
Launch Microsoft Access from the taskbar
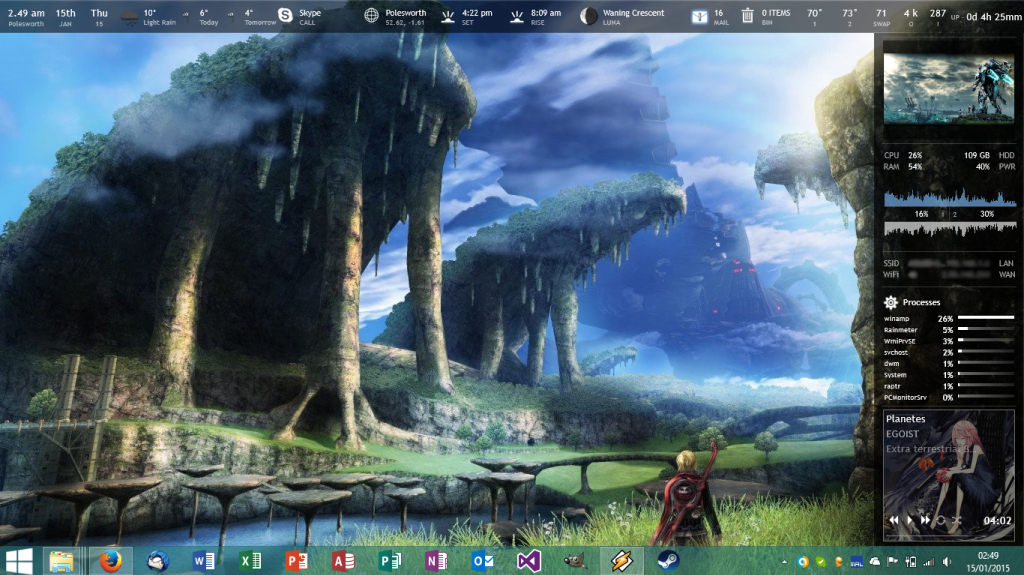(343, 561)
